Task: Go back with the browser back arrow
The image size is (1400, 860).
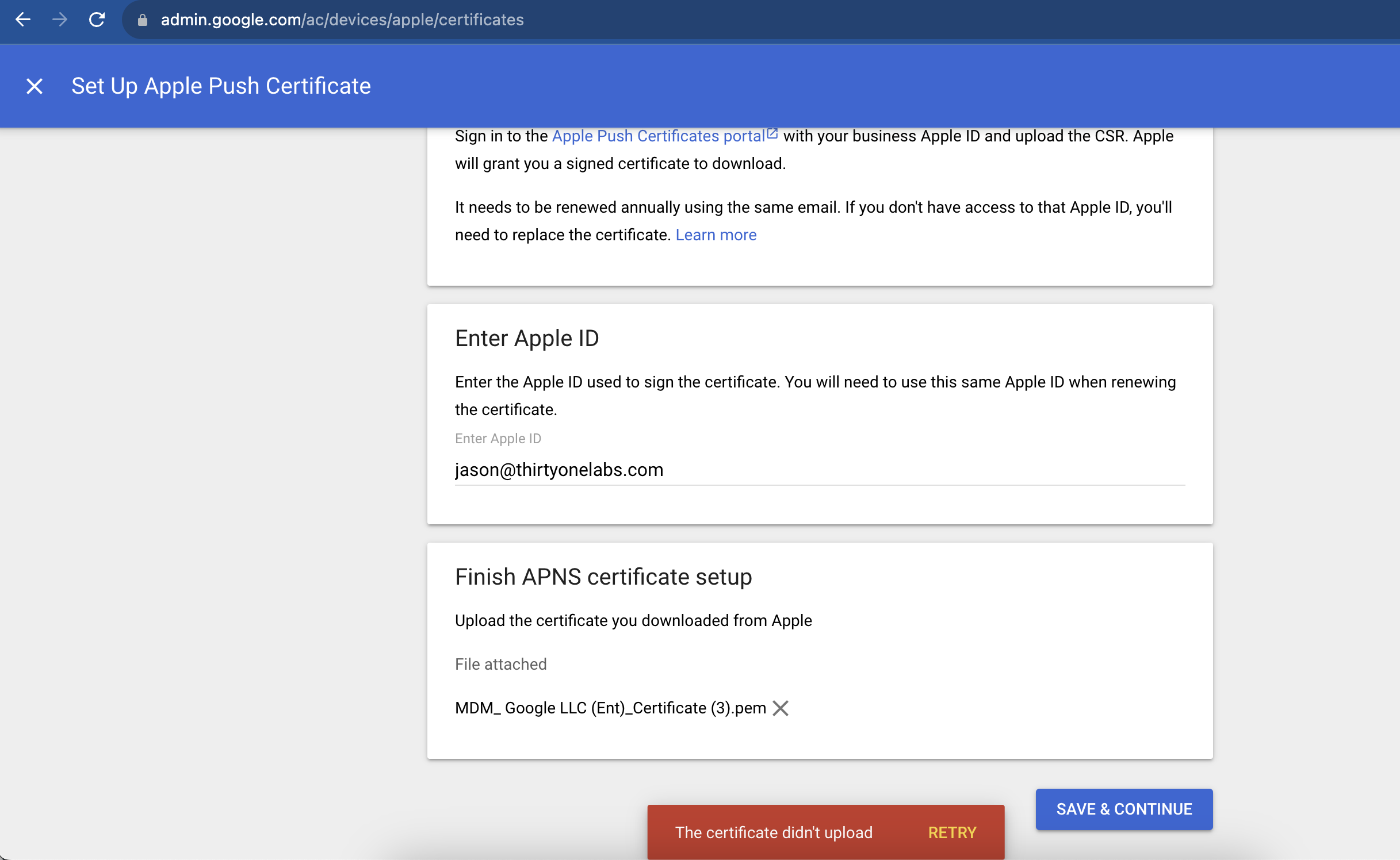Action: 23,20
